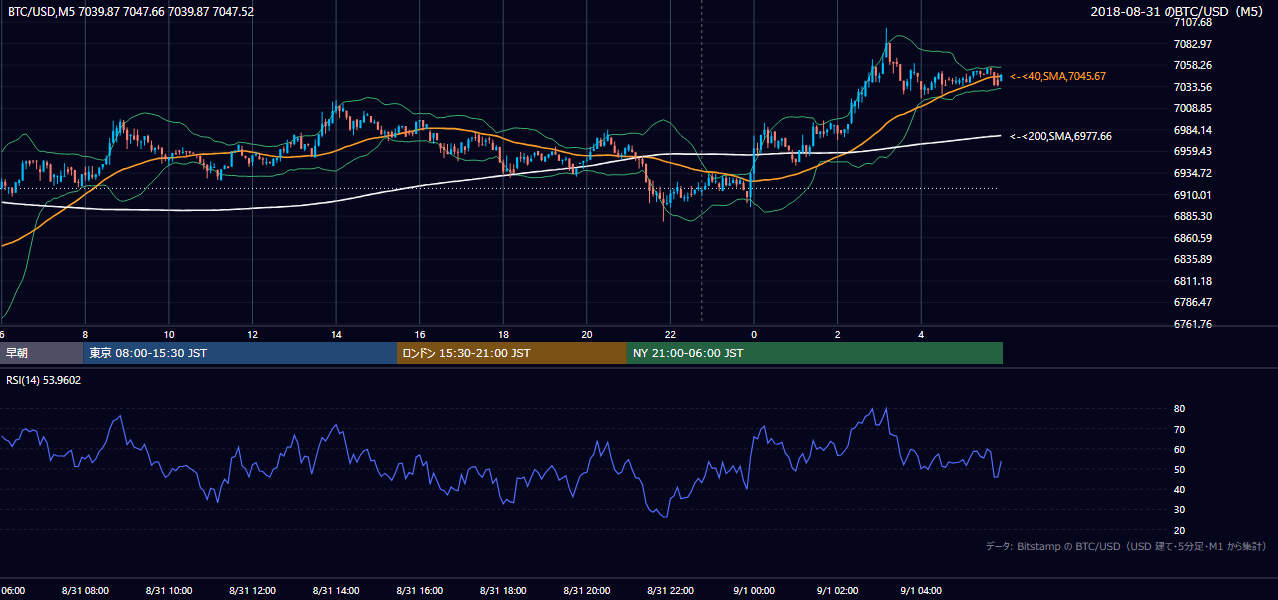
Task: Click the 8/31 20:00 date label
Action: coord(586,591)
